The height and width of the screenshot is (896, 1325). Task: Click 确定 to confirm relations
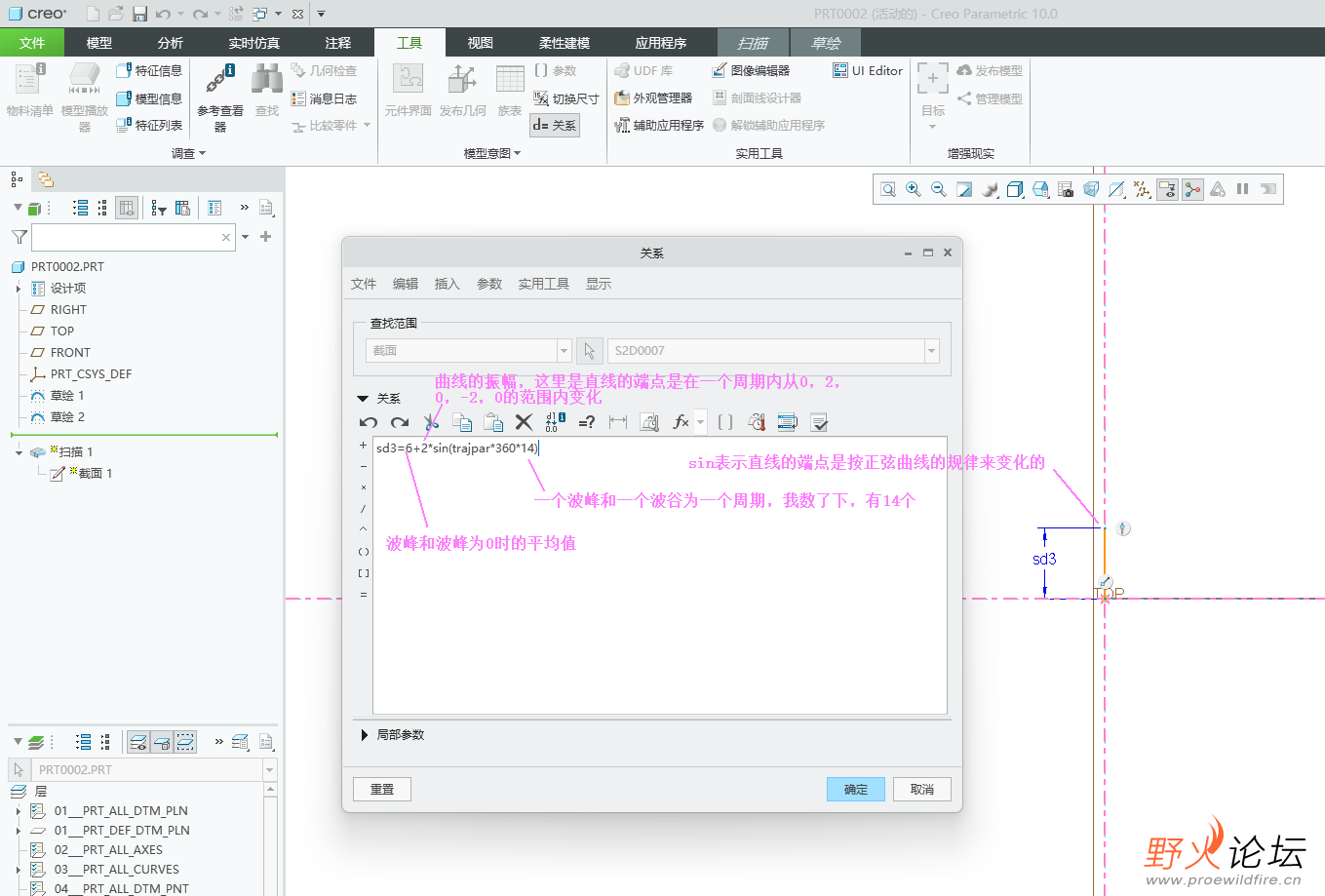[855, 789]
